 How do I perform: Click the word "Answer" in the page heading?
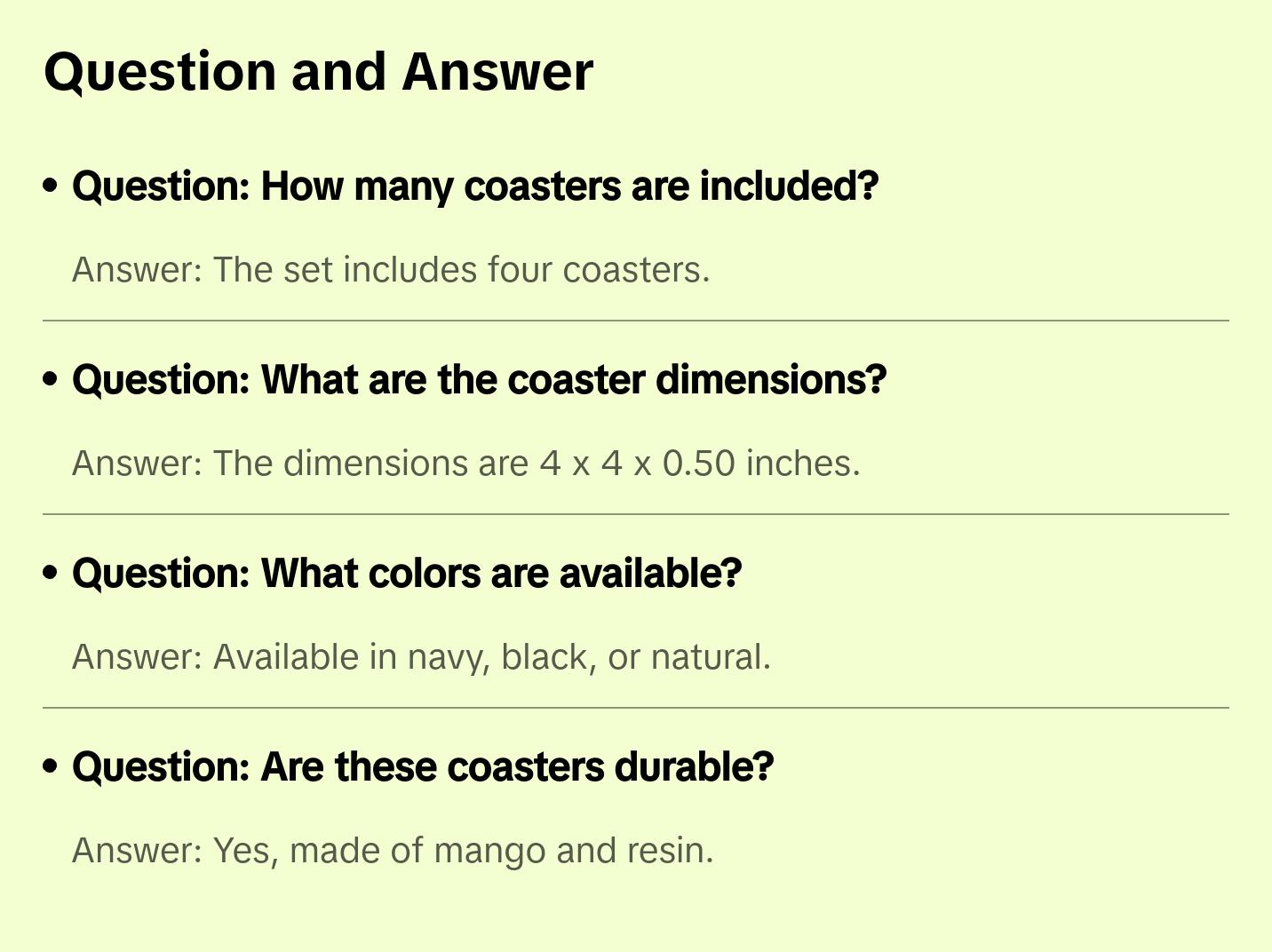tap(497, 72)
